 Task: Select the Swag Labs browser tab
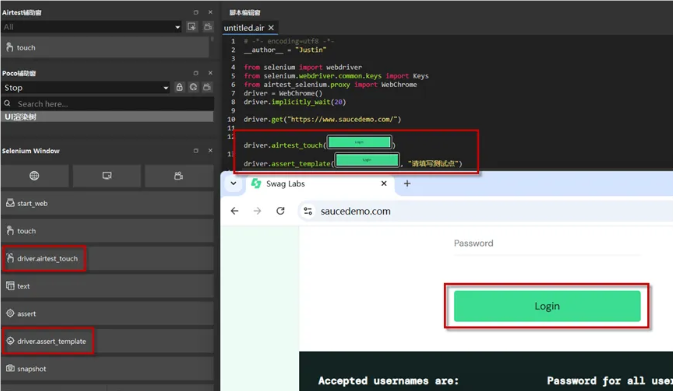(x=320, y=184)
